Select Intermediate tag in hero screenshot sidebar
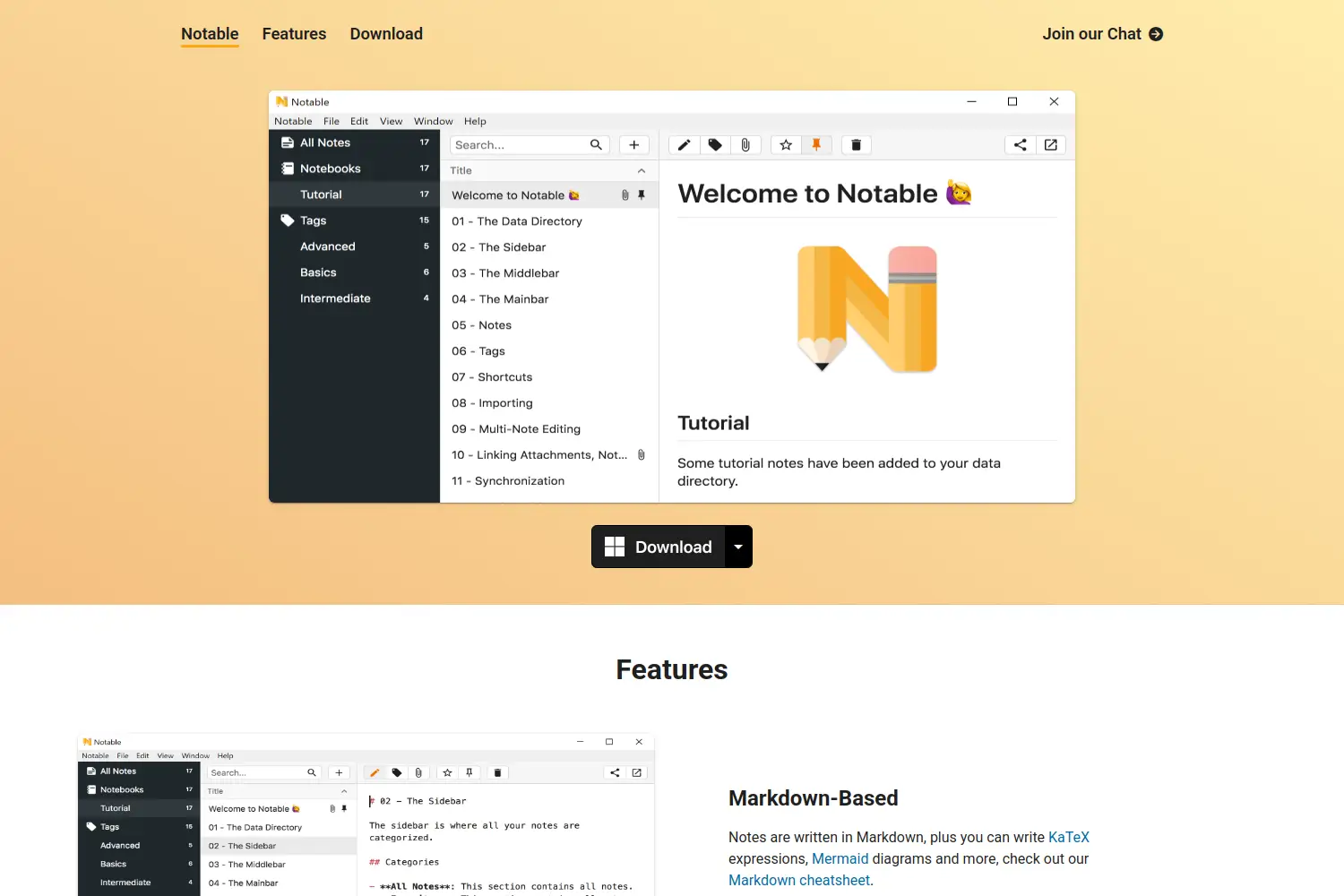Image resolution: width=1344 pixels, height=896 pixels. [x=354, y=298]
